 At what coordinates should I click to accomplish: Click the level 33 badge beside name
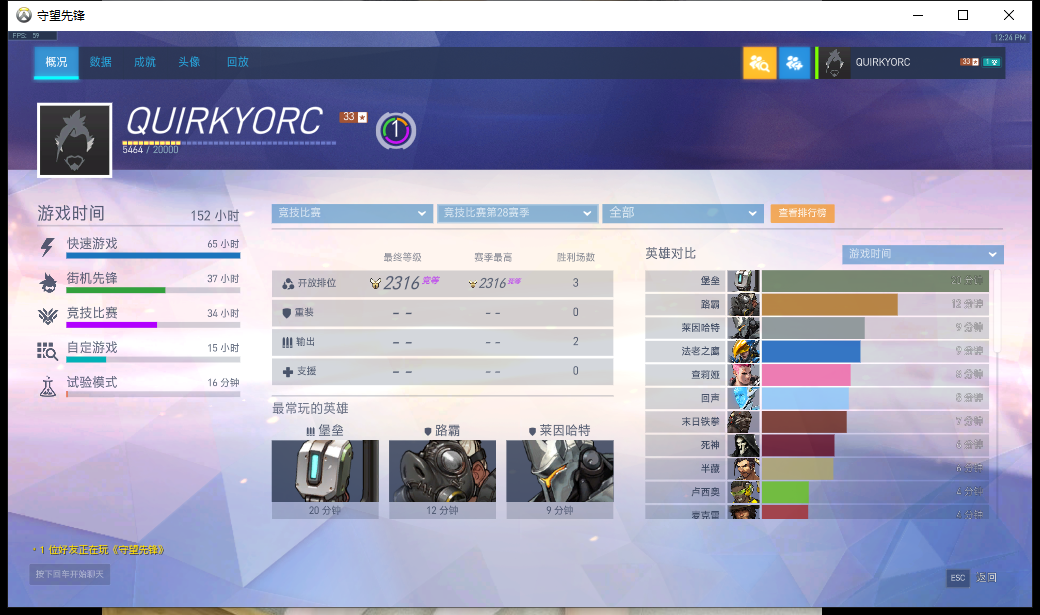(354, 117)
